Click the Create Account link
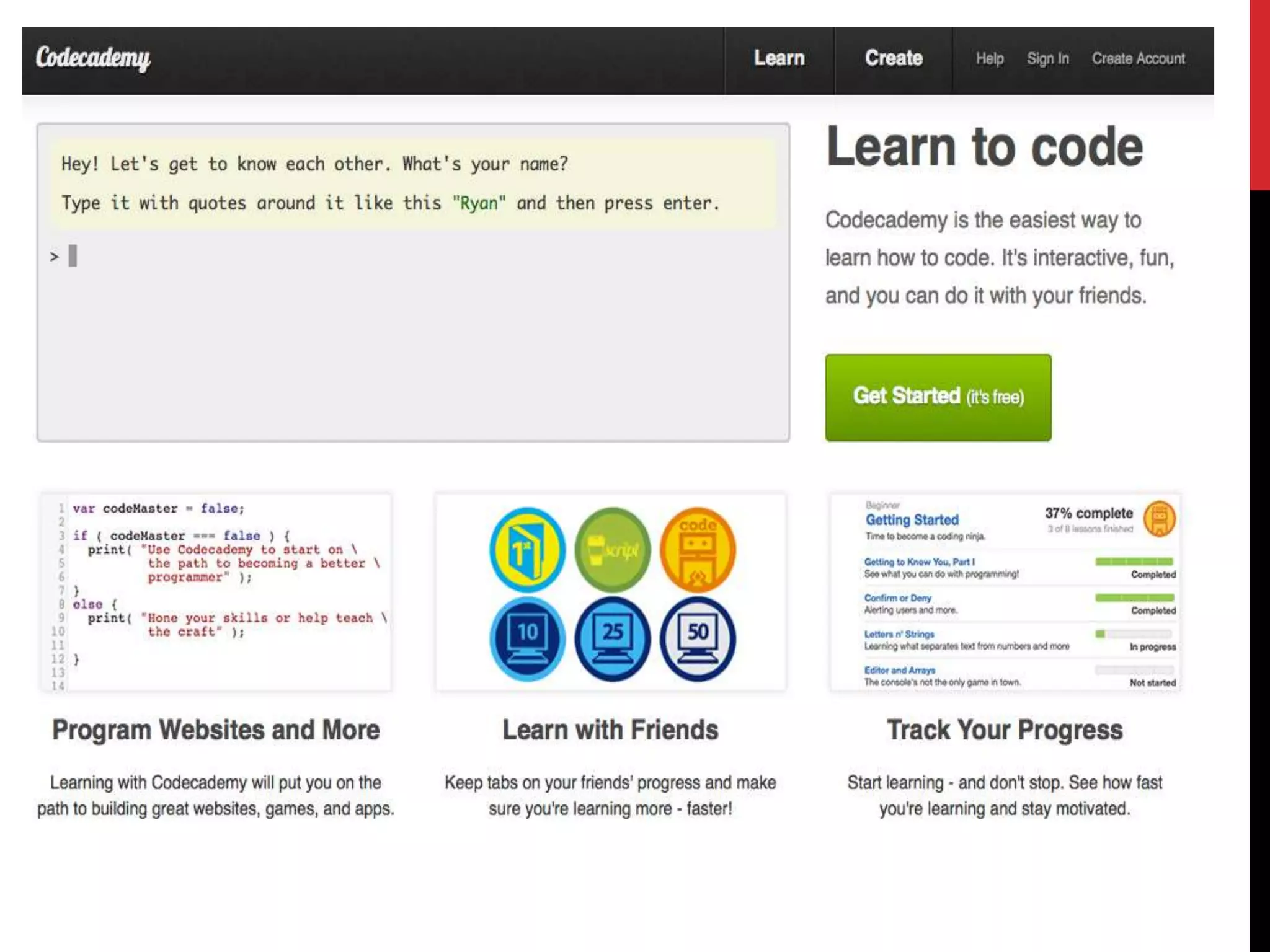The width and height of the screenshot is (1270, 952). point(1138,59)
